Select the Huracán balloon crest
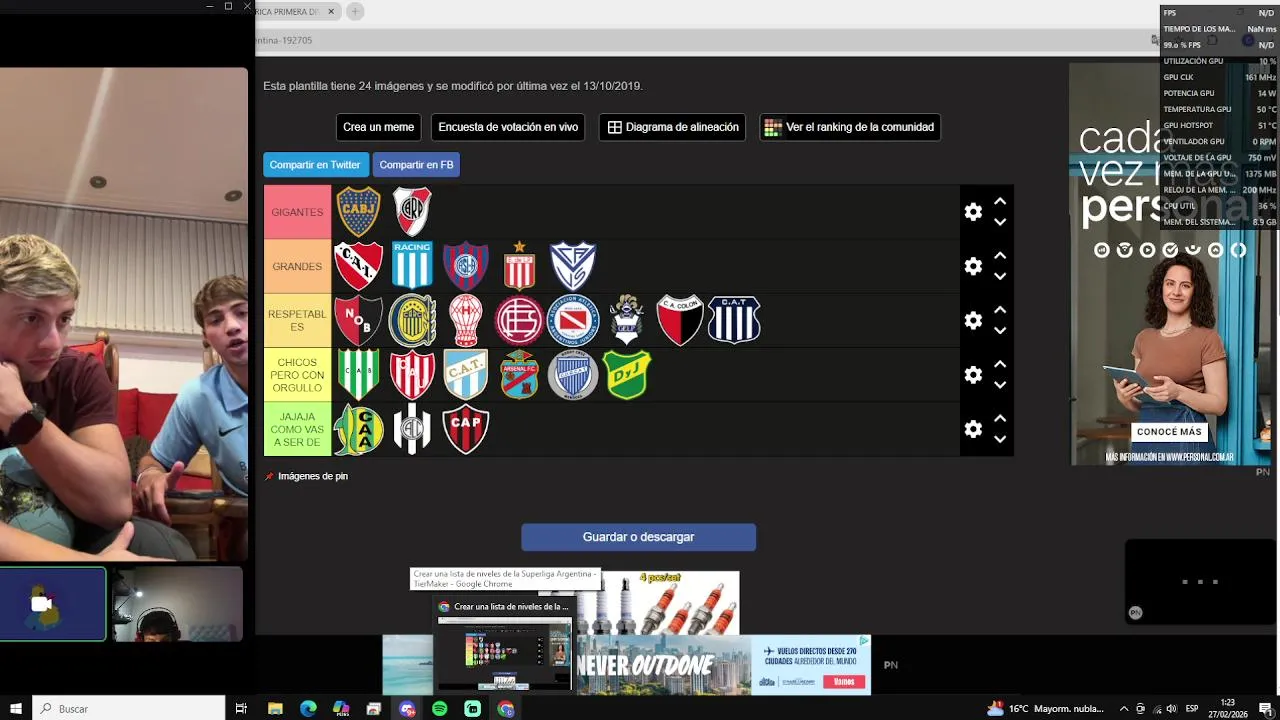The width and height of the screenshot is (1280, 720). pos(465,320)
